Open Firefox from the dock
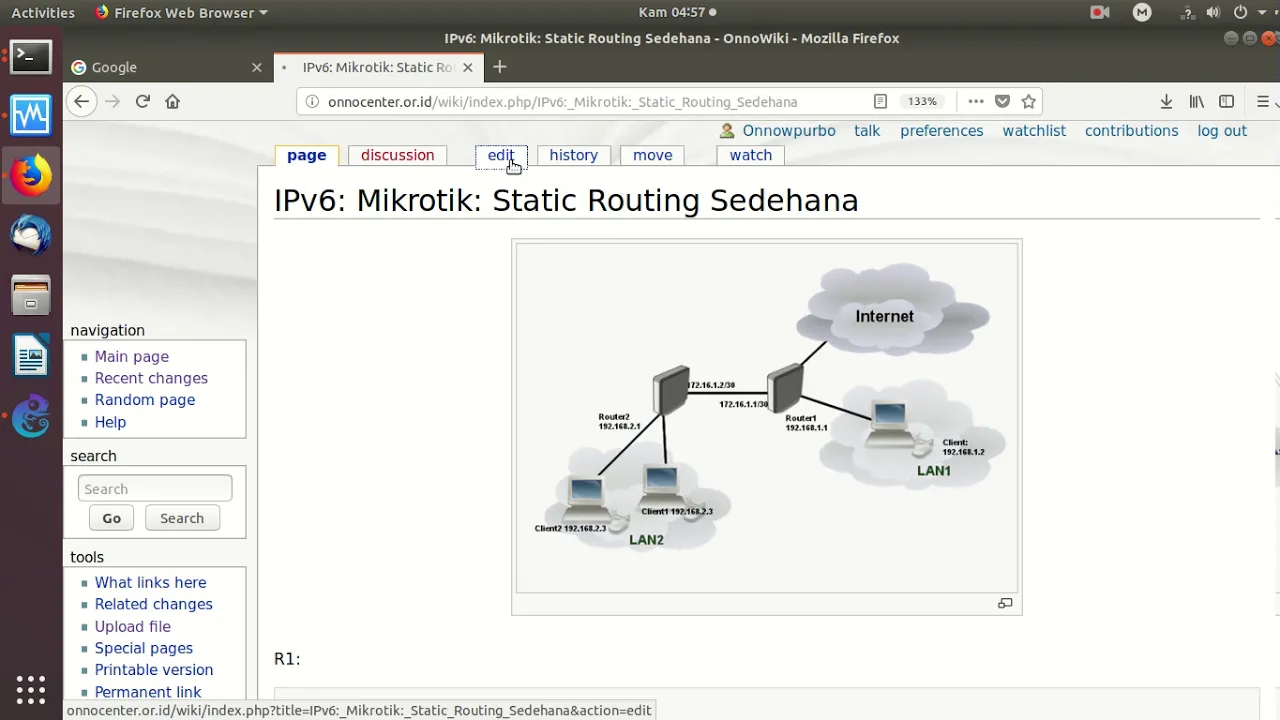This screenshot has height=720, width=1280. [x=31, y=176]
